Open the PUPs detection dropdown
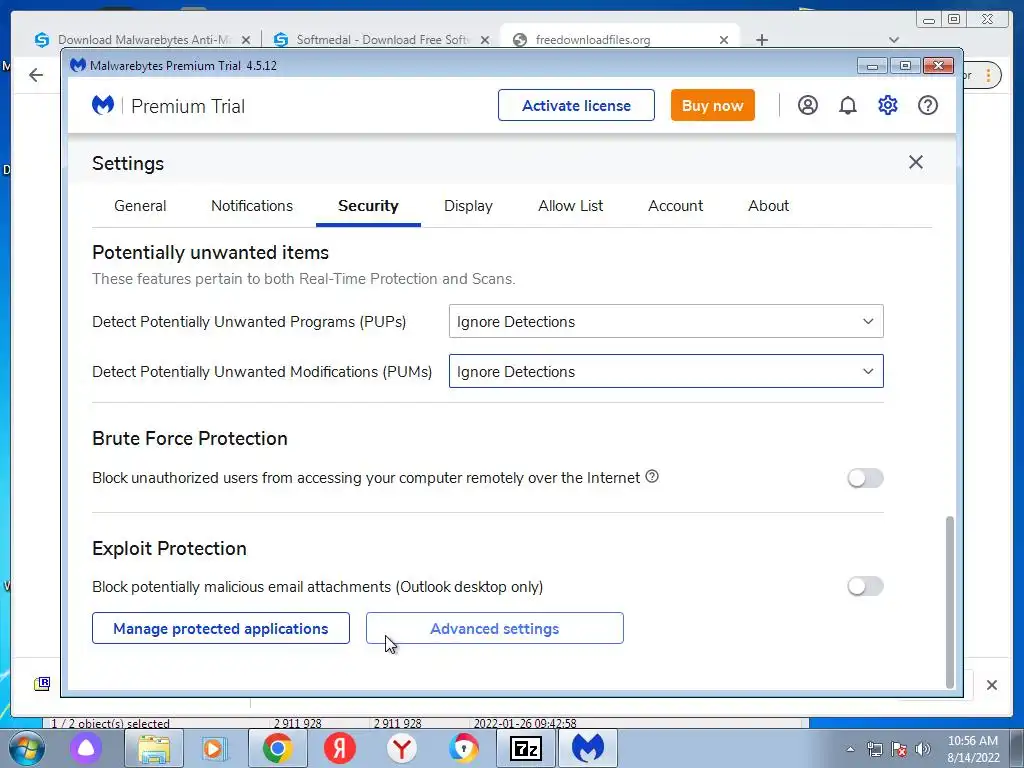The height and width of the screenshot is (768, 1024). pyautogui.click(x=666, y=321)
